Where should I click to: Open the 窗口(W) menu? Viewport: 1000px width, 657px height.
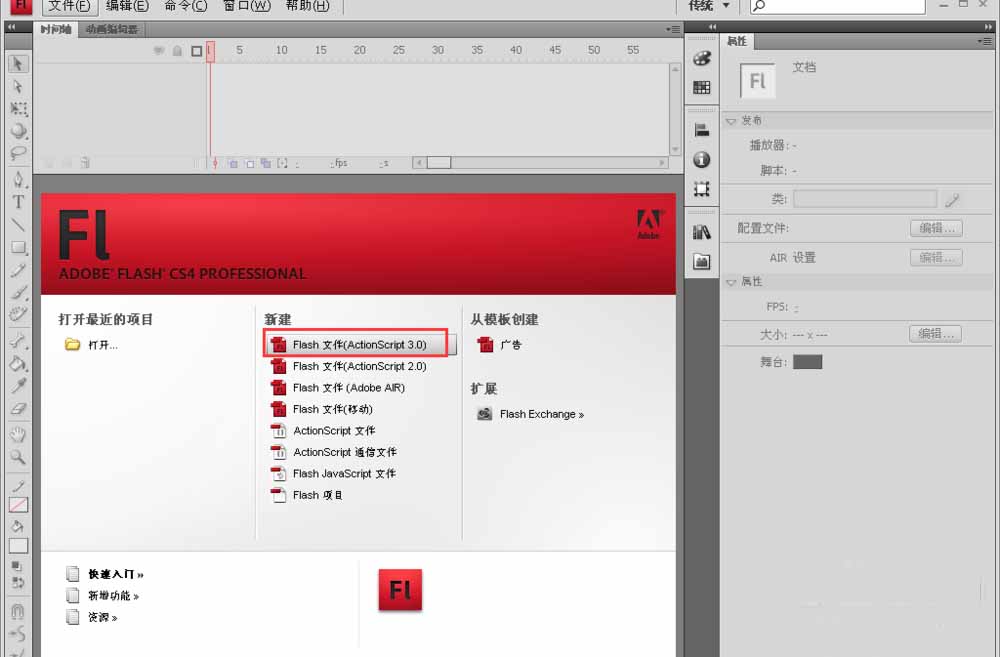tap(246, 6)
